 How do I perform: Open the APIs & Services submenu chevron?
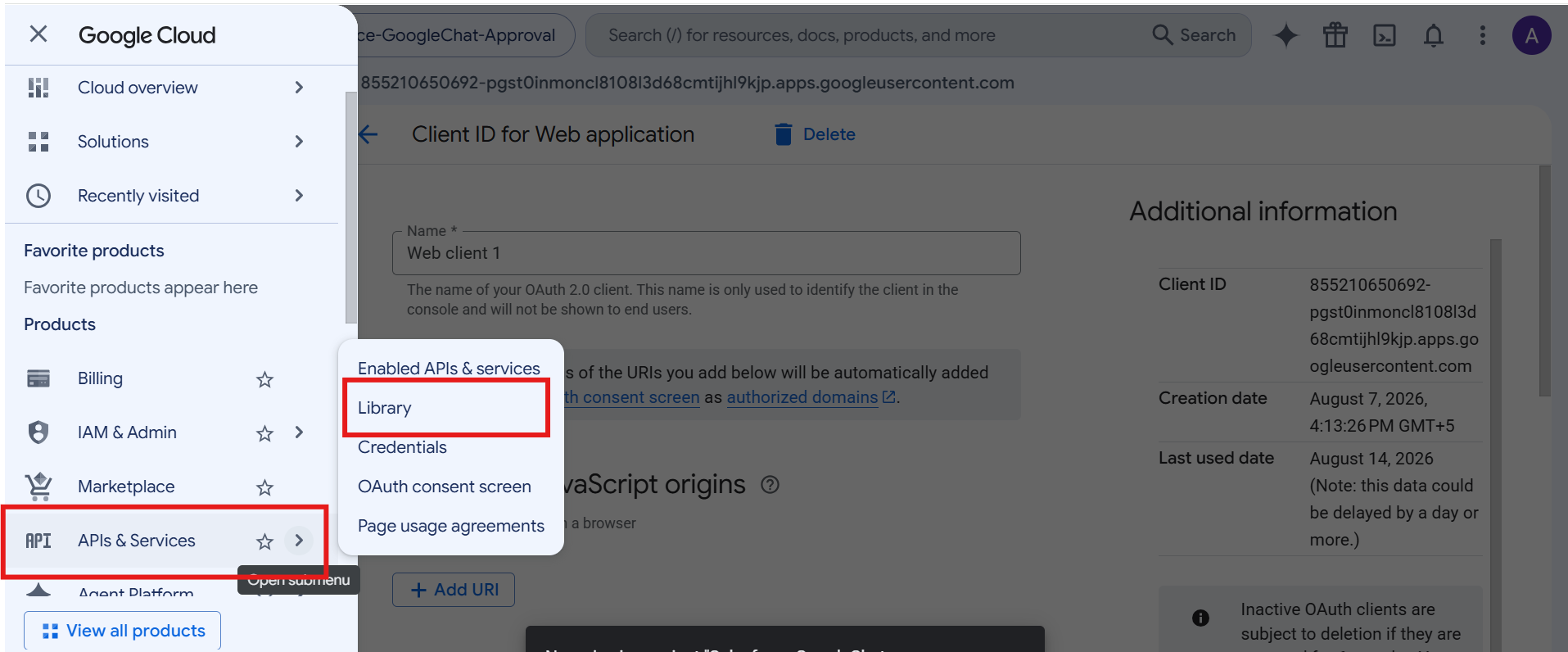(299, 541)
